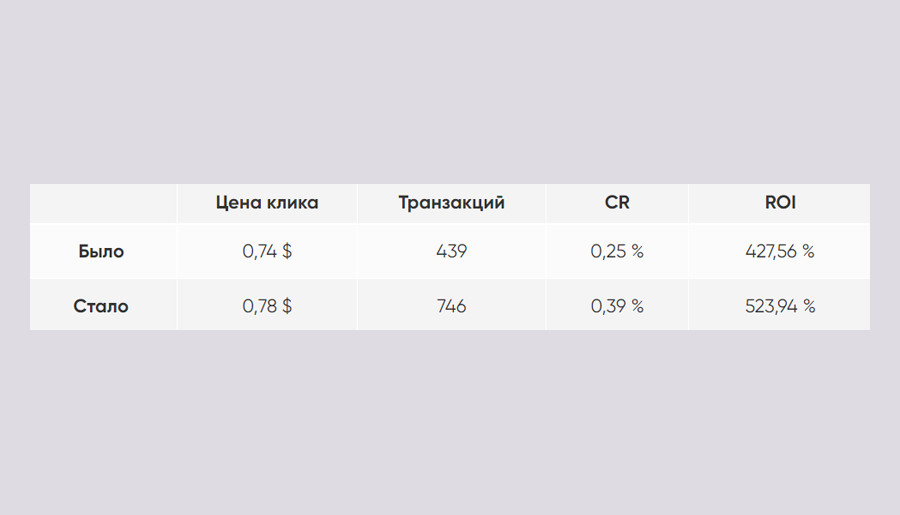
Task: Click the 0,39 % CR cell
Action: point(617,306)
